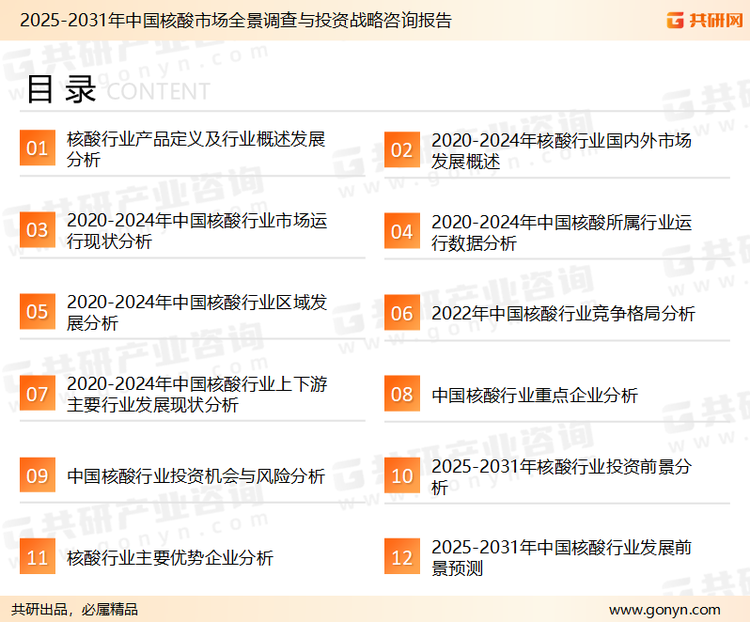The width and height of the screenshot is (750, 622).
Task: Open chapter 核酸行业主要优势企业分析
Action: [x=170, y=558]
